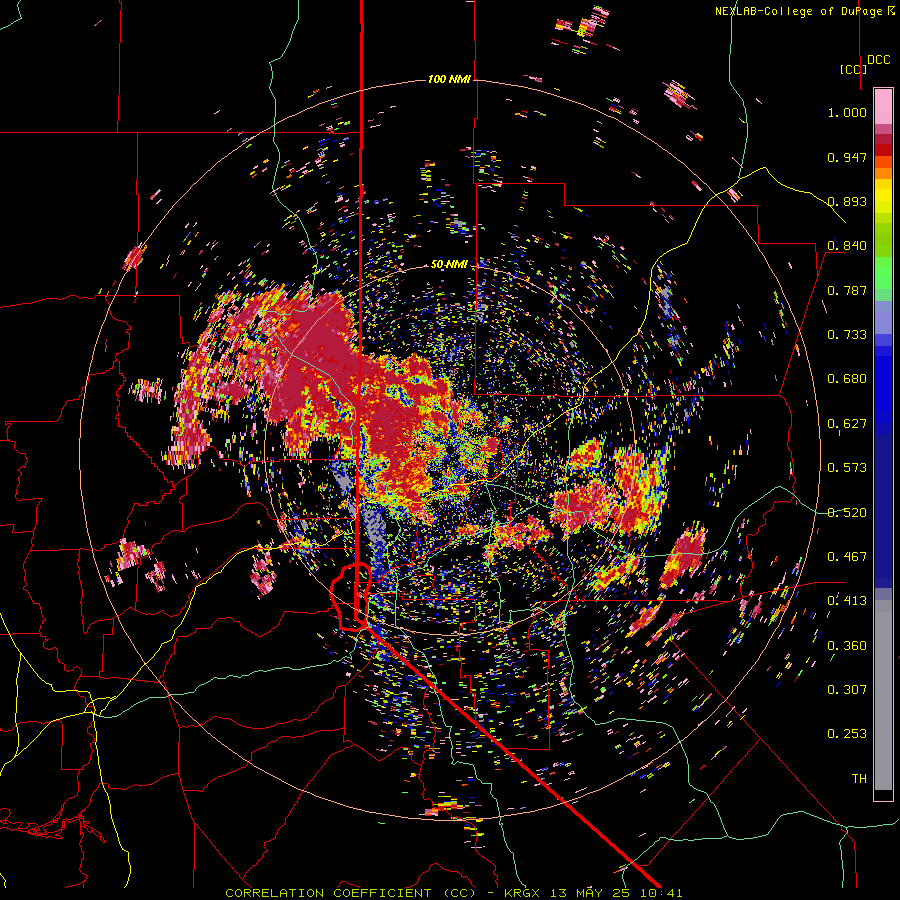Screen dimensions: 900x900
Task: Click the 0.307 scale value
Action: (847, 690)
